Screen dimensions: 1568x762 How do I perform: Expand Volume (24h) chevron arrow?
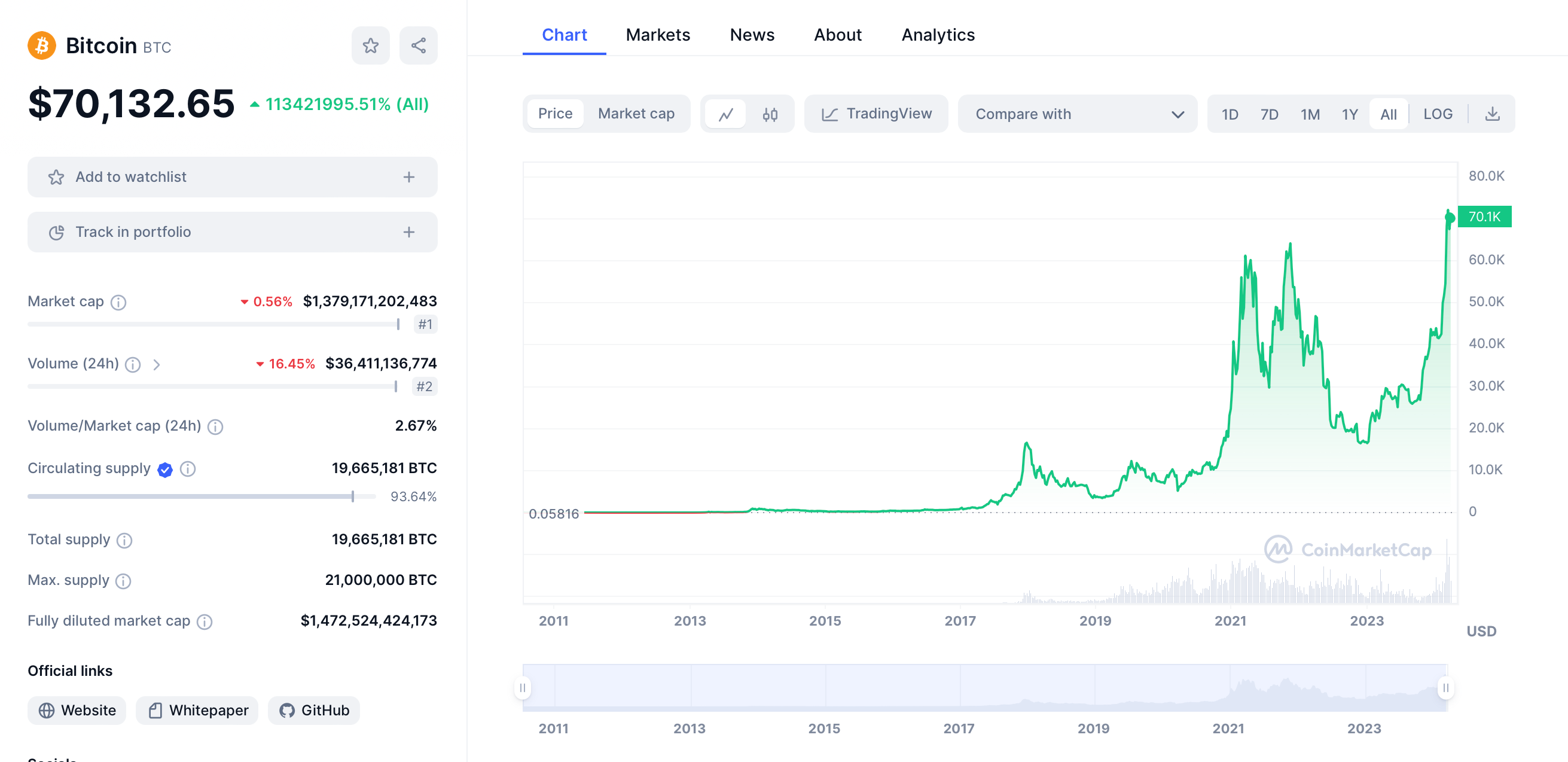157,364
